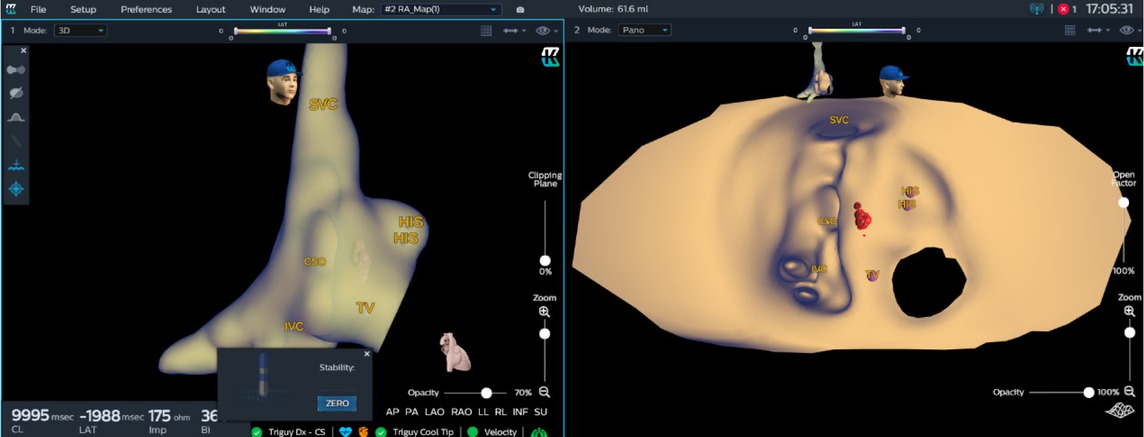1144x437 pixels.
Task: Switch to RAO view orientation
Action: coord(461,412)
